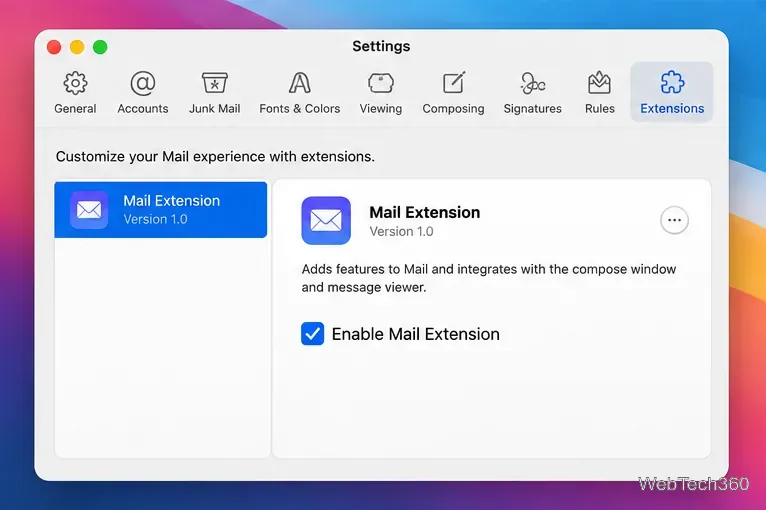Click "Version 1.0" text in detail pane
Image resolution: width=766 pixels, height=510 pixels.
tap(401, 232)
